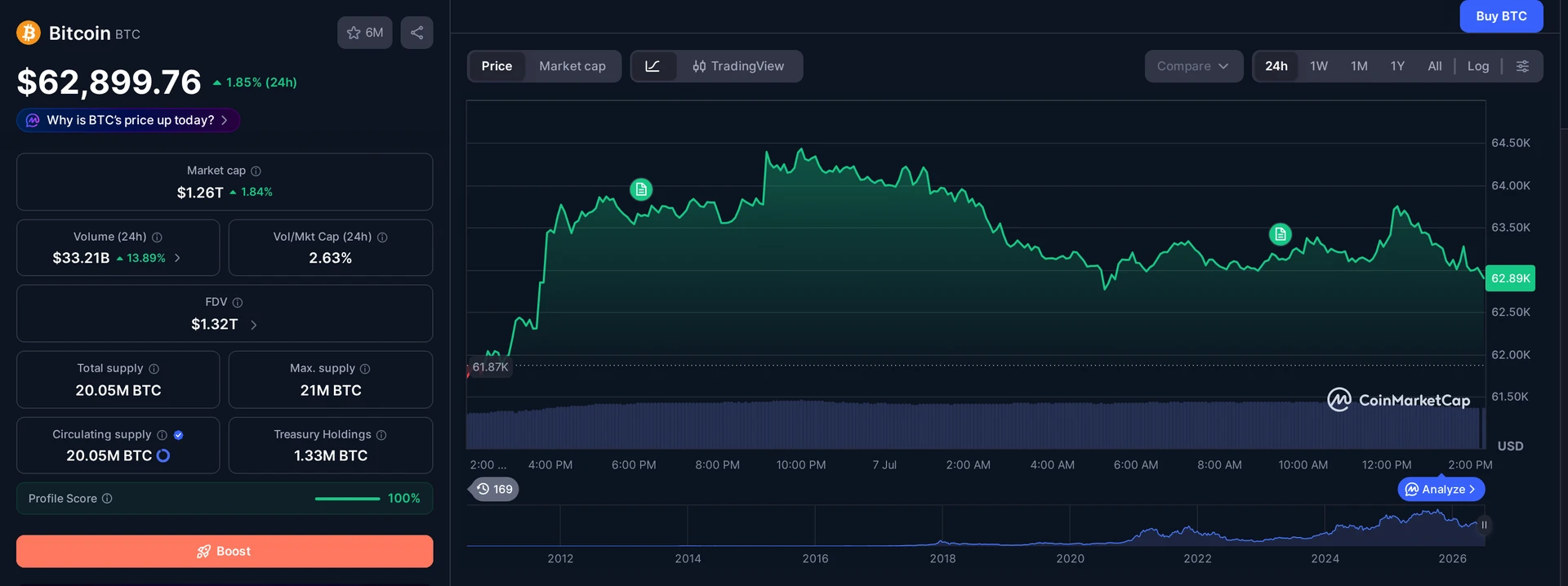This screenshot has height=586, width=1568.
Task: Open Volume (24h) info icon
Action: [157, 237]
